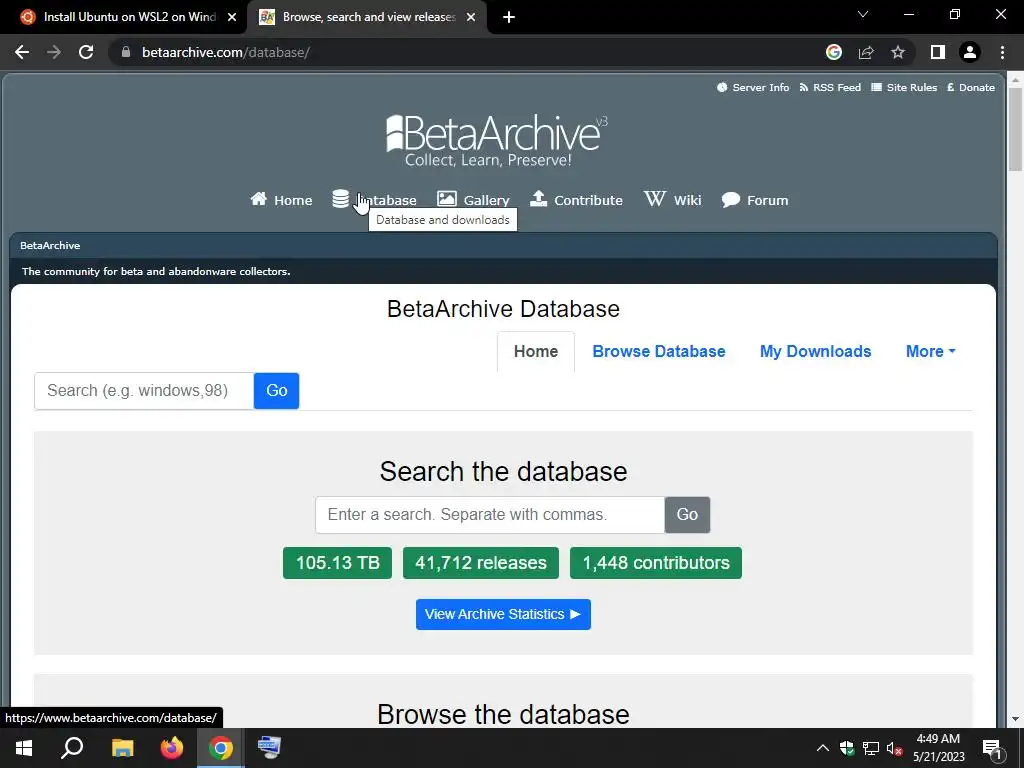Open the clock showing 4:49 AM
Screen dimensions: 1024x768
tap(938, 748)
